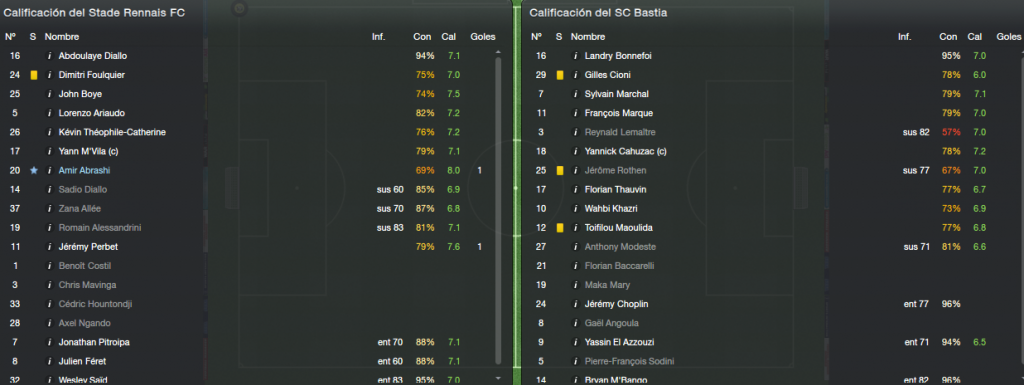Open info icon for Yassin El Azzouzi
1024x385 pixels.
tap(576, 342)
